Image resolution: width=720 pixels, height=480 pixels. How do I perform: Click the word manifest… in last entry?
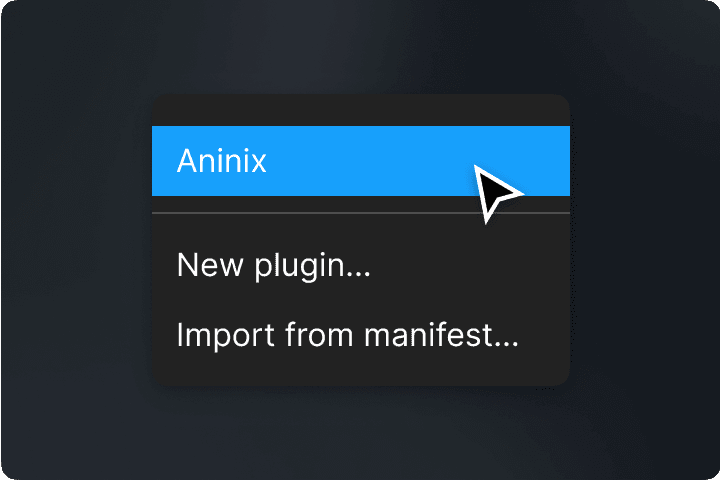[441, 334]
